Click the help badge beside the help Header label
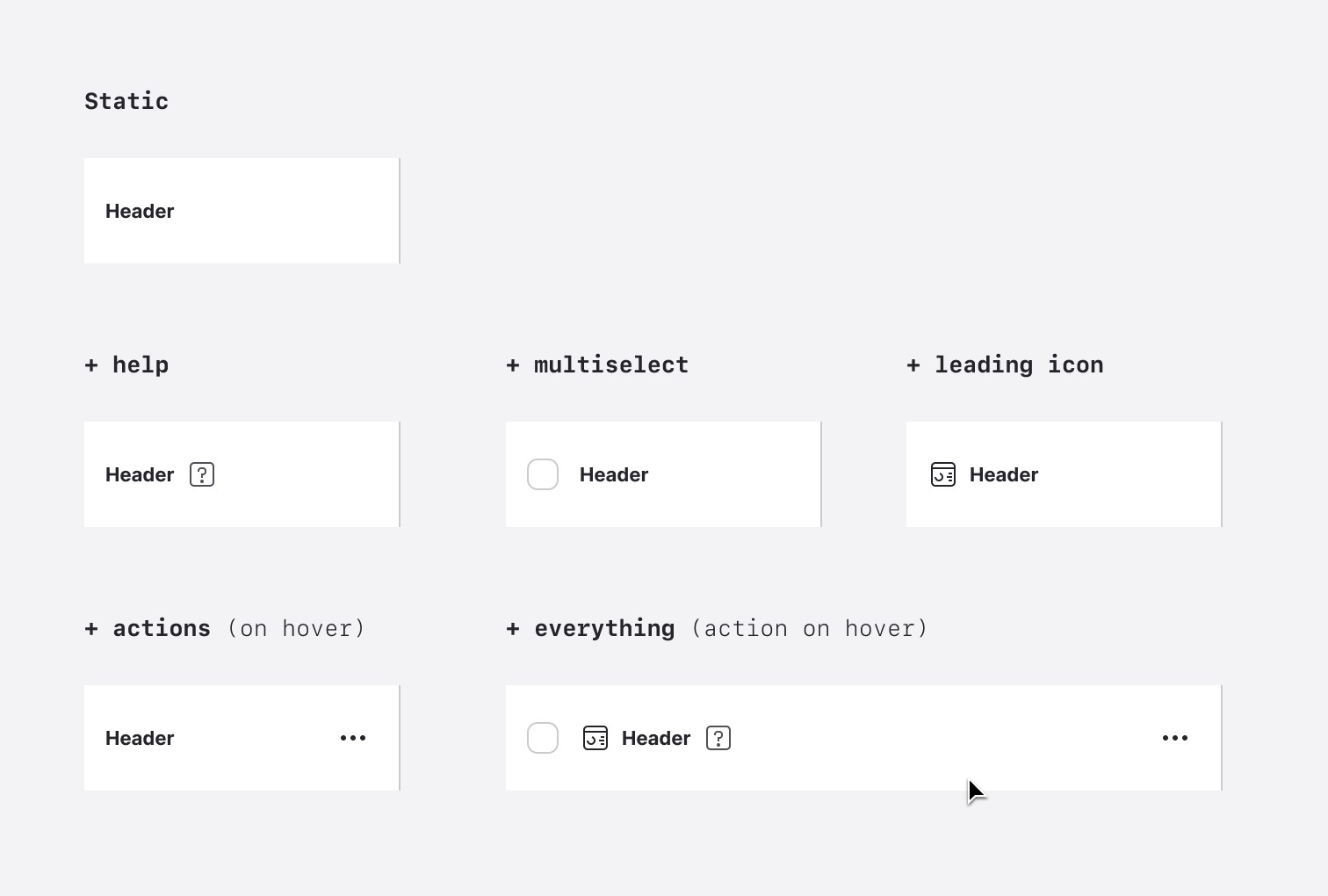 coord(202,474)
